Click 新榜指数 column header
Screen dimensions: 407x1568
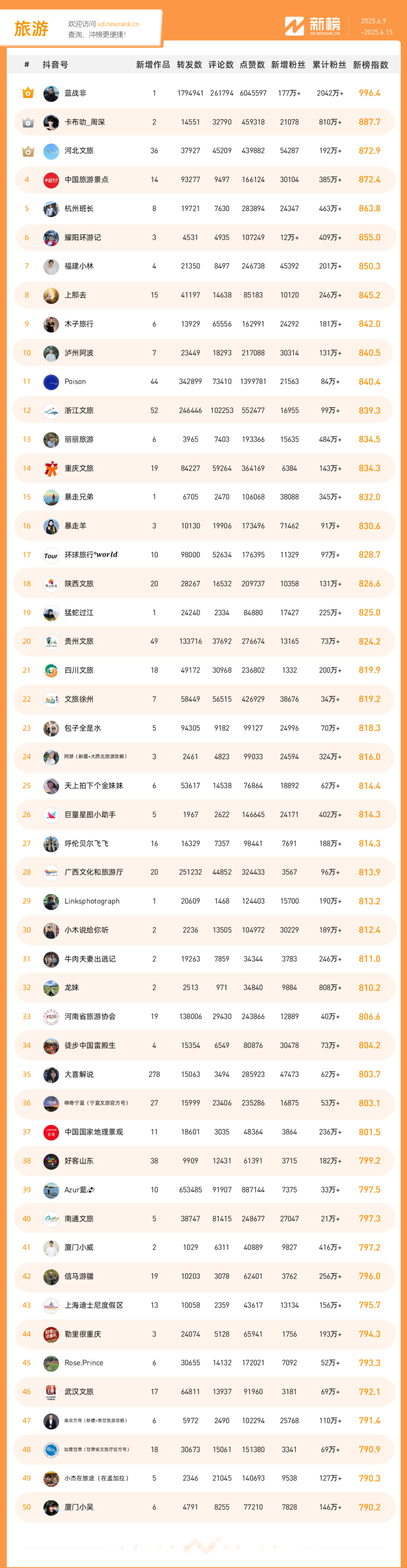370,65
